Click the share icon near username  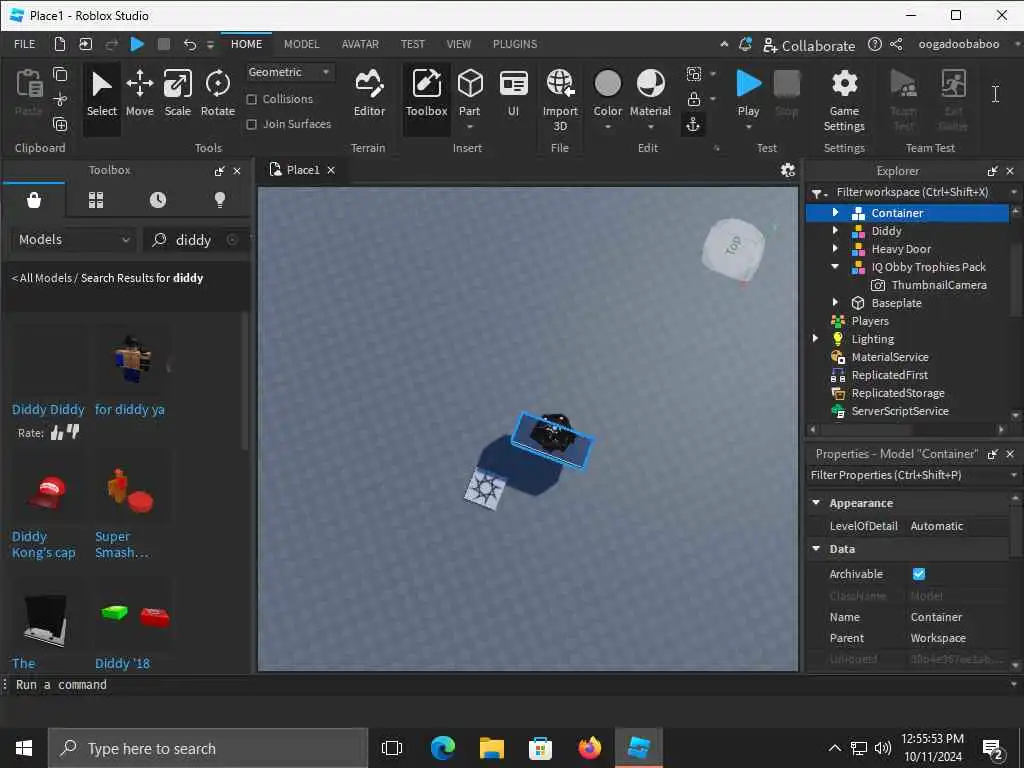coord(896,44)
